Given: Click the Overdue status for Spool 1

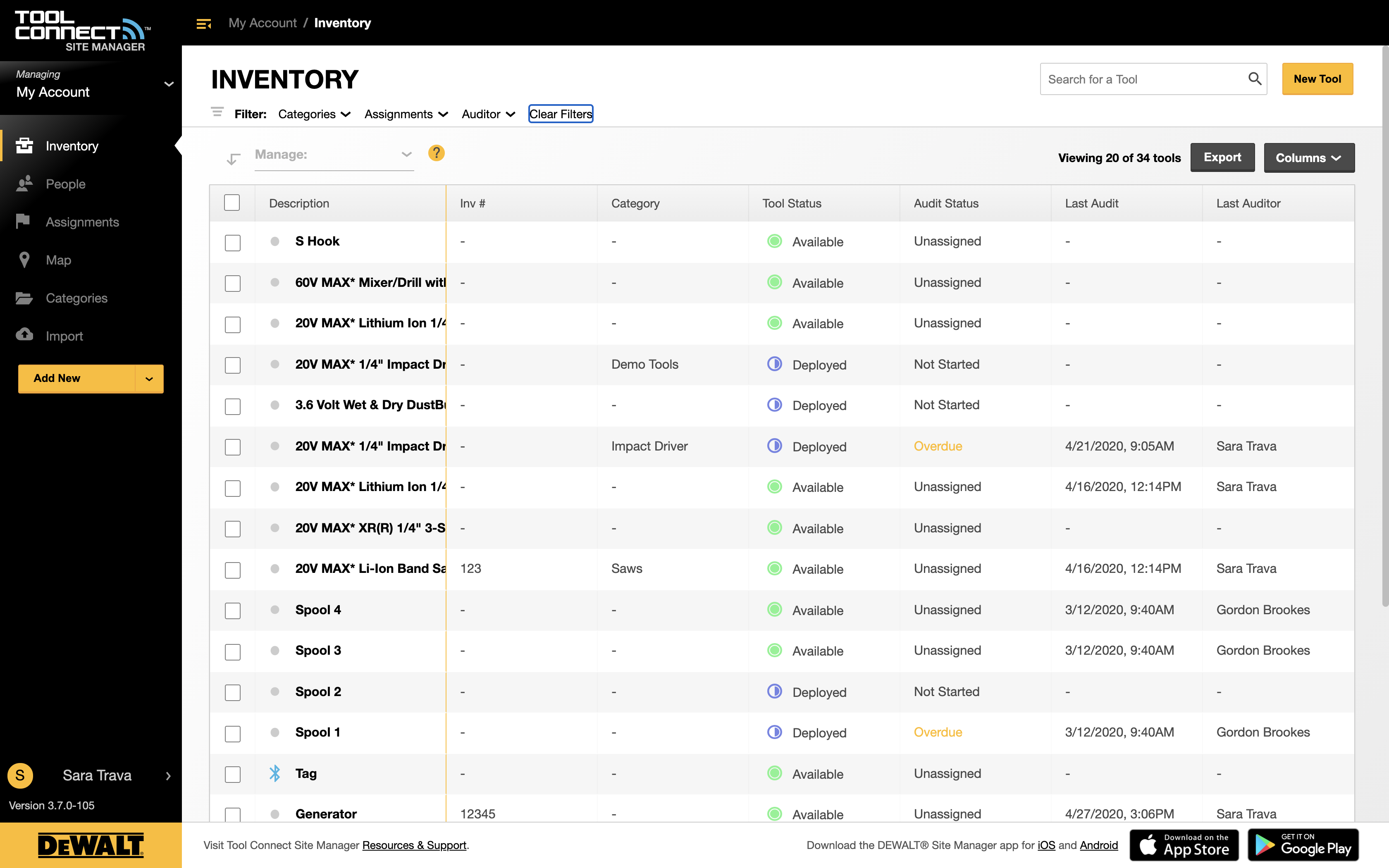Looking at the screenshot, I should click(x=938, y=732).
